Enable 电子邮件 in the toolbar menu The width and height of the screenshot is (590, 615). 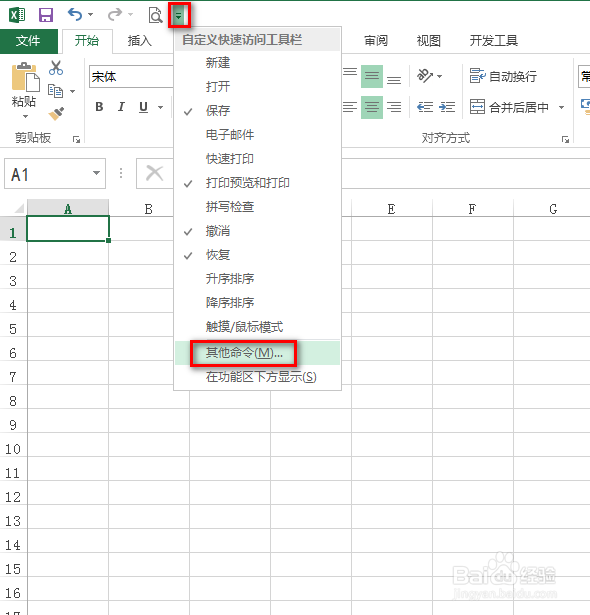257,135
